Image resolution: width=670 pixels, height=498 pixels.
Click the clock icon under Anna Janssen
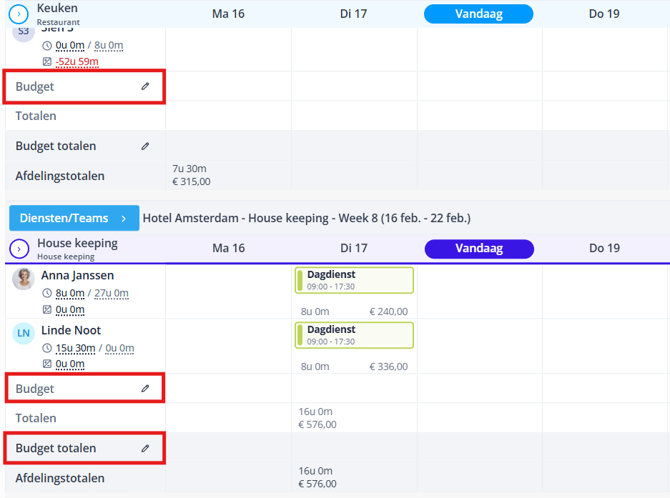(47, 294)
